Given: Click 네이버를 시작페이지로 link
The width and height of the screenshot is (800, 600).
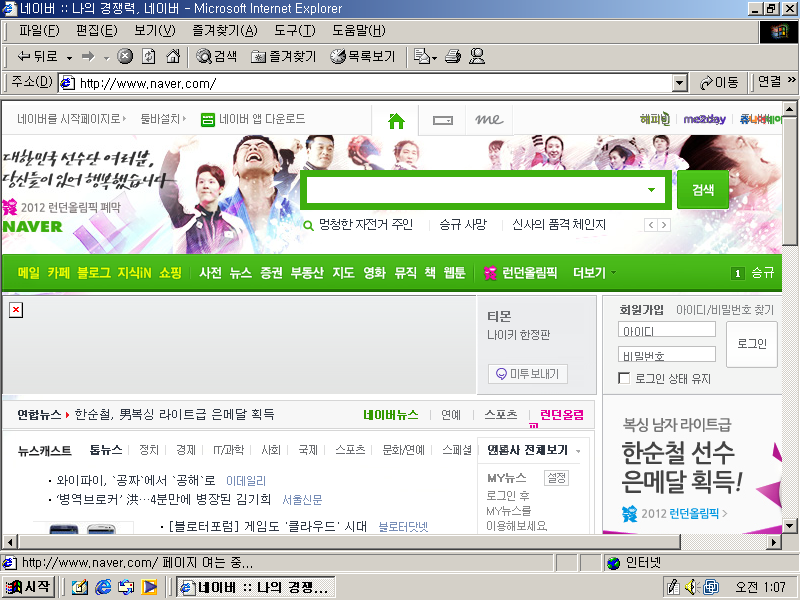Looking at the screenshot, I should [x=71, y=119].
